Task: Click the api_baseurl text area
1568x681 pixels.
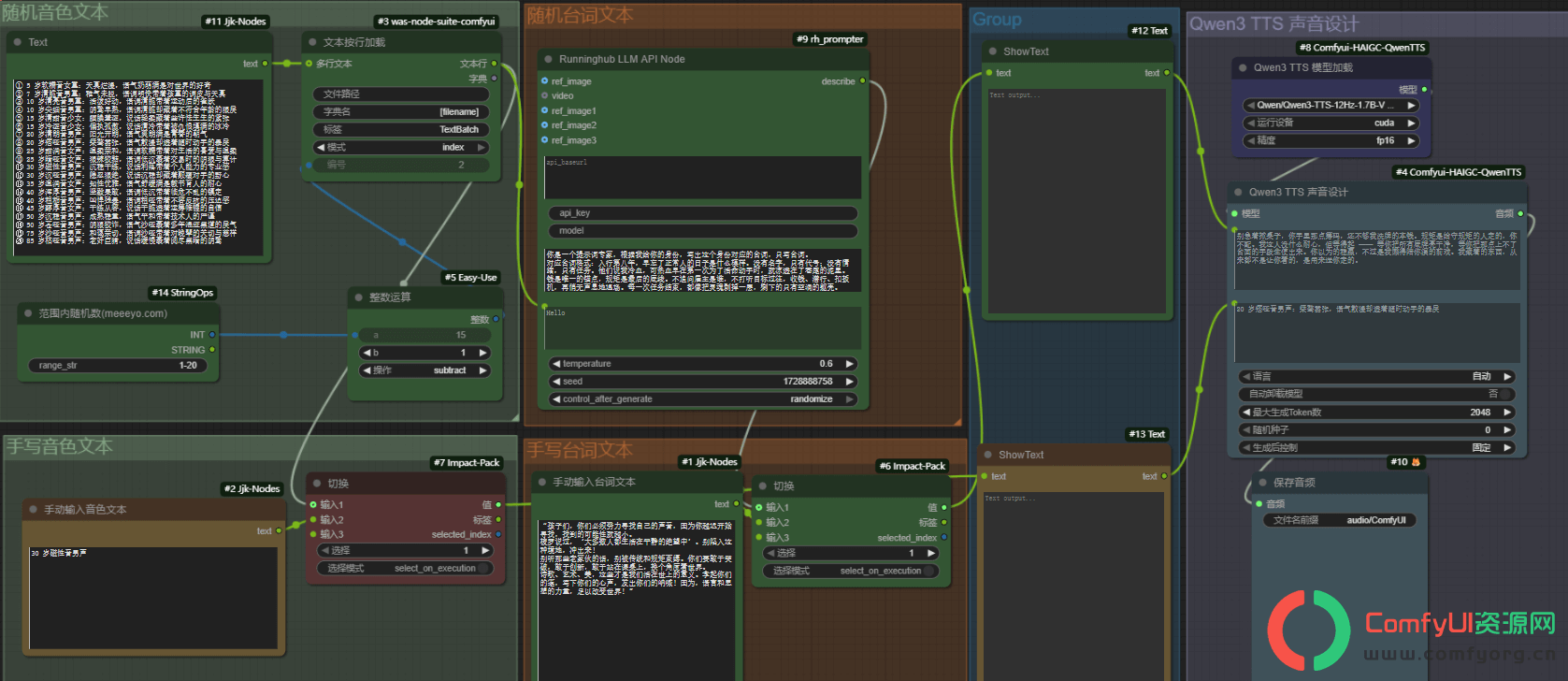Action: pyautogui.click(x=703, y=177)
